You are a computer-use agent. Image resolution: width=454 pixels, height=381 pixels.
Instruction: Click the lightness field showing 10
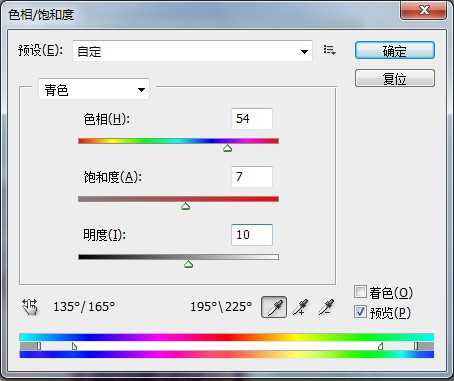tap(252, 235)
